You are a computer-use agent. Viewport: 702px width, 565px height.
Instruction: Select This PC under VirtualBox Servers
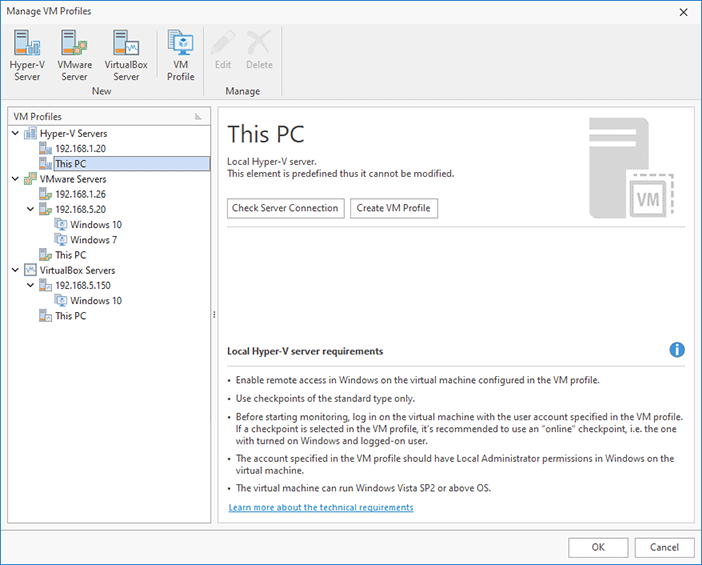(70, 316)
